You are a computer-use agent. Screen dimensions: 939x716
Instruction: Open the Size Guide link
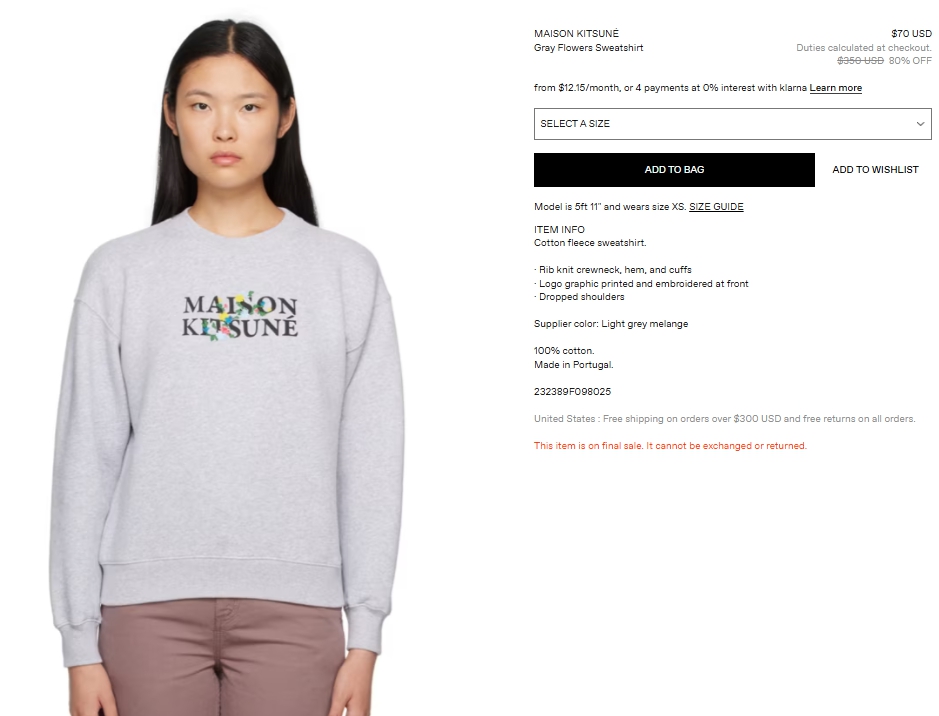click(716, 207)
